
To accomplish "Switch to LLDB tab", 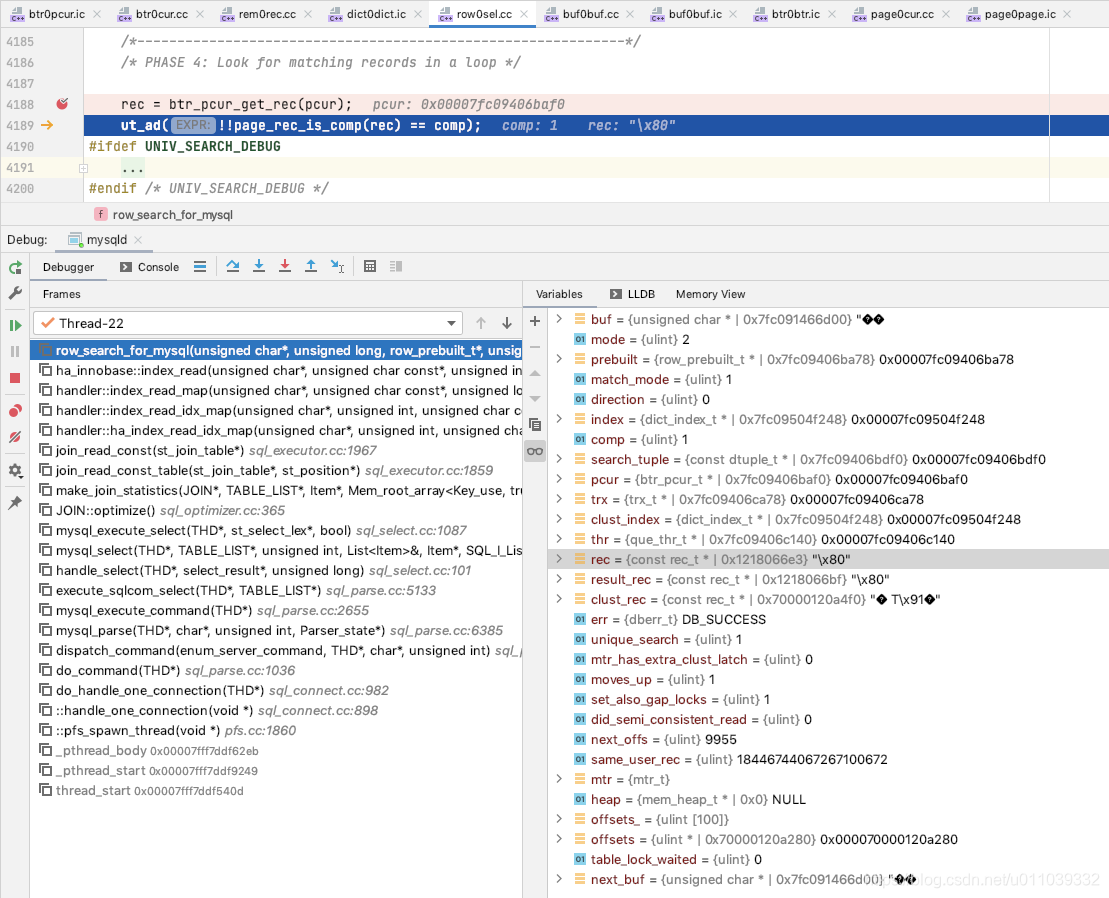I will (632, 294).
